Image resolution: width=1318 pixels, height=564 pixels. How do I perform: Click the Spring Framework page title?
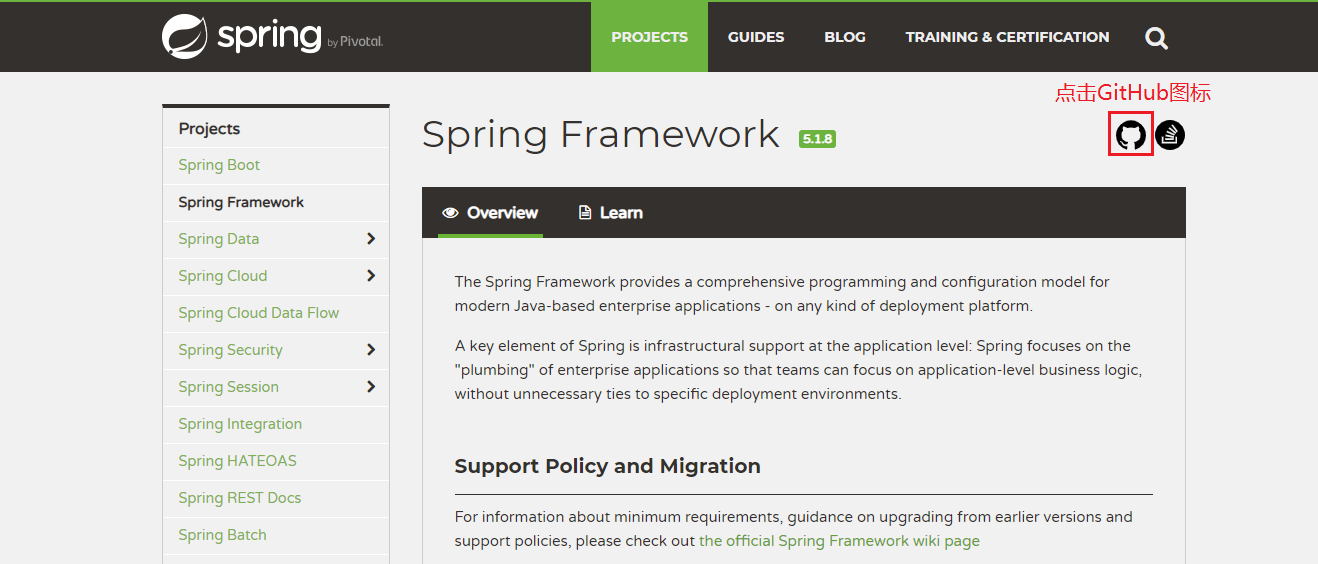(600, 134)
